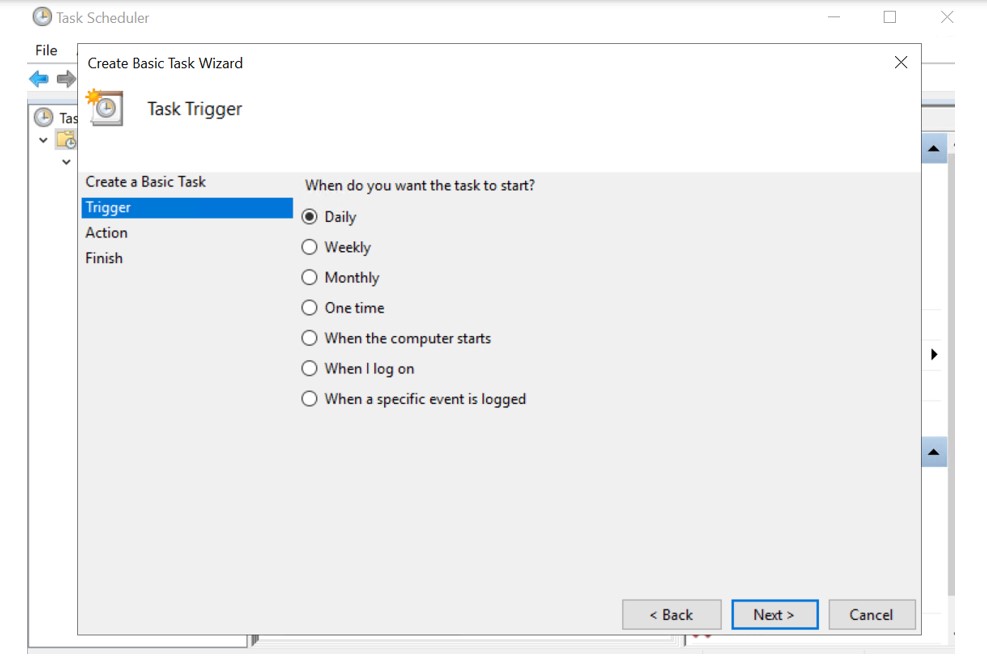Image resolution: width=987 pixels, height=656 pixels.
Task: Select the Monthly radio button
Action: pyautogui.click(x=310, y=278)
